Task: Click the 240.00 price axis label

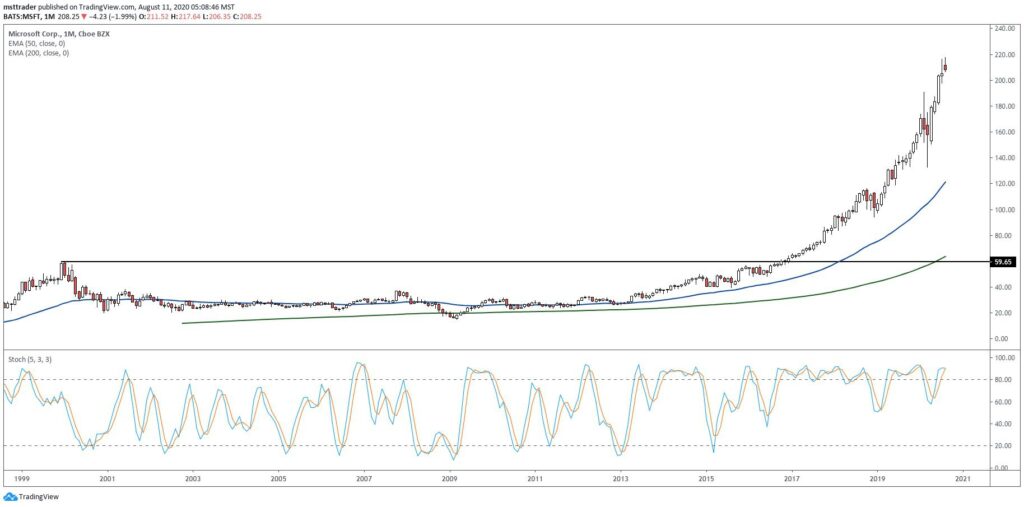Action: click(x=1006, y=29)
